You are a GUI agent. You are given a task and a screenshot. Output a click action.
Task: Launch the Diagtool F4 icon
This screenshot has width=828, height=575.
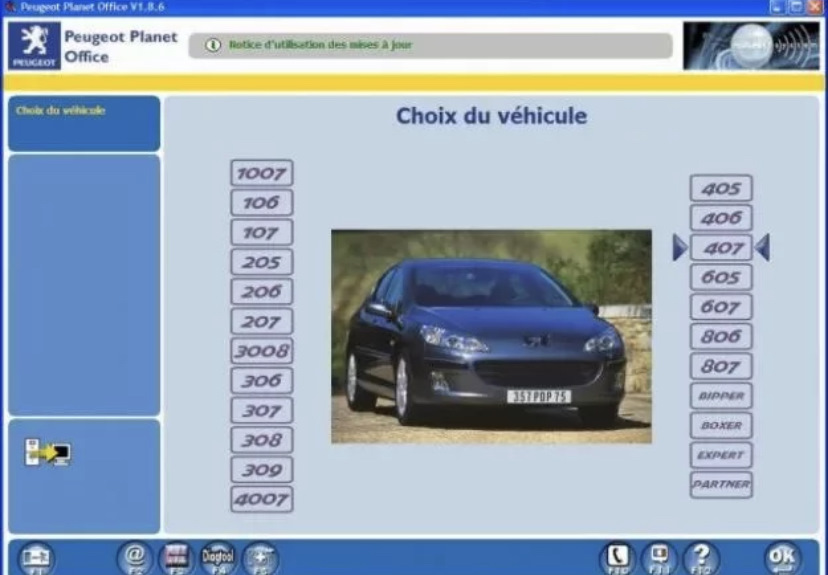[x=218, y=557]
